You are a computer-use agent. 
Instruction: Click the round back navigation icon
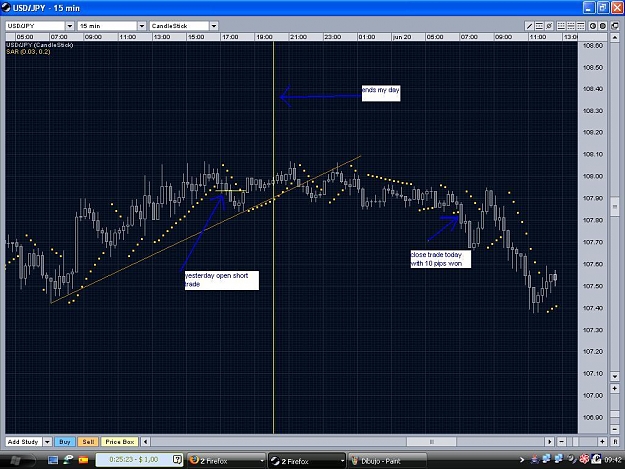click(593, 26)
